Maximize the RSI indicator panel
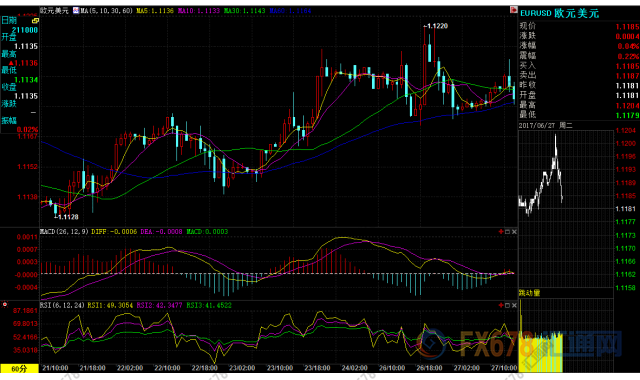Screen dimensions: 640x380 507,305
